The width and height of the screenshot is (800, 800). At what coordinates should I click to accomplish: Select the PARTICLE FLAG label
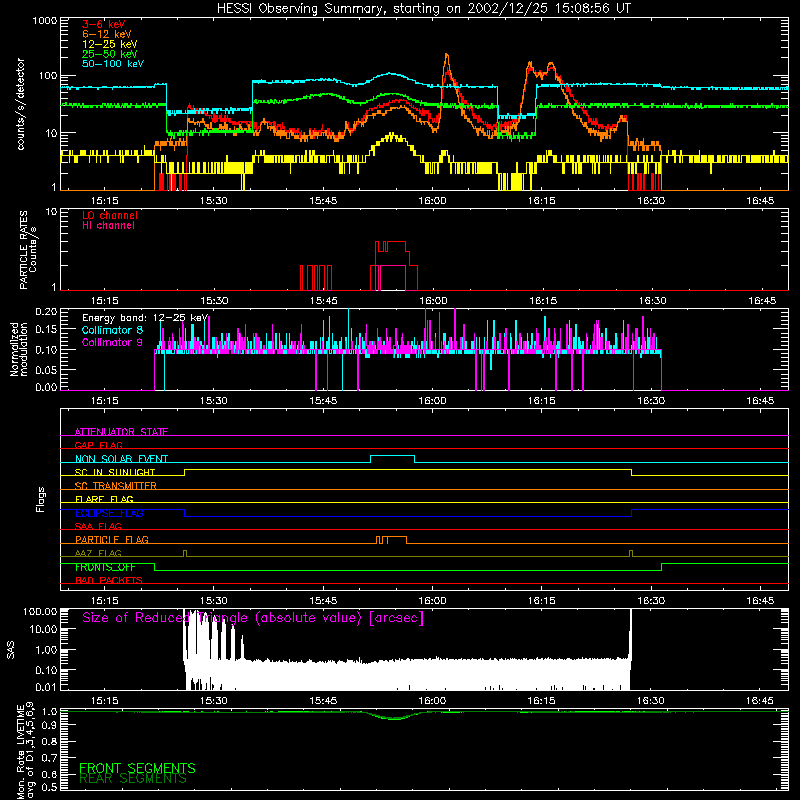click(112, 539)
